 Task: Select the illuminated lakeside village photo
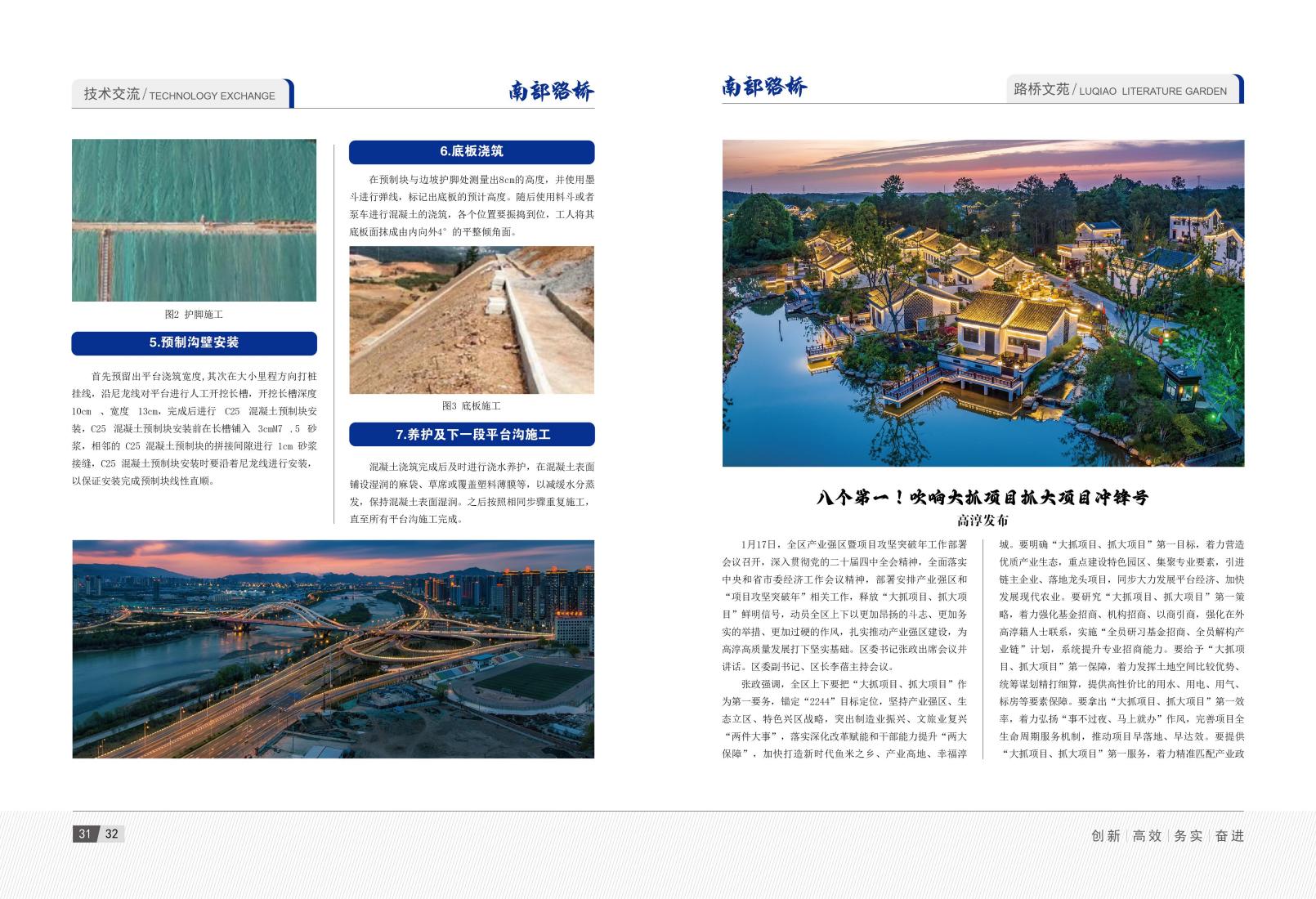click(983, 303)
